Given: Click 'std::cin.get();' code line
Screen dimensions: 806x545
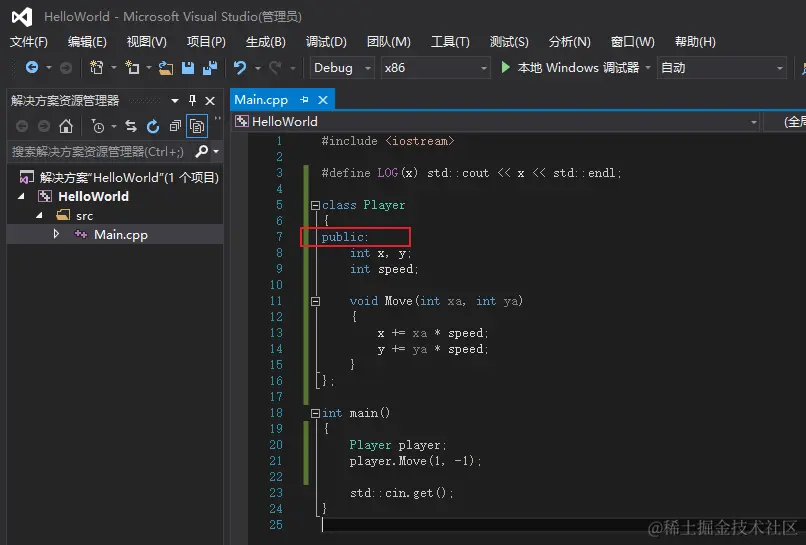Looking at the screenshot, I should pyautogui.click(x=401, y=493).
